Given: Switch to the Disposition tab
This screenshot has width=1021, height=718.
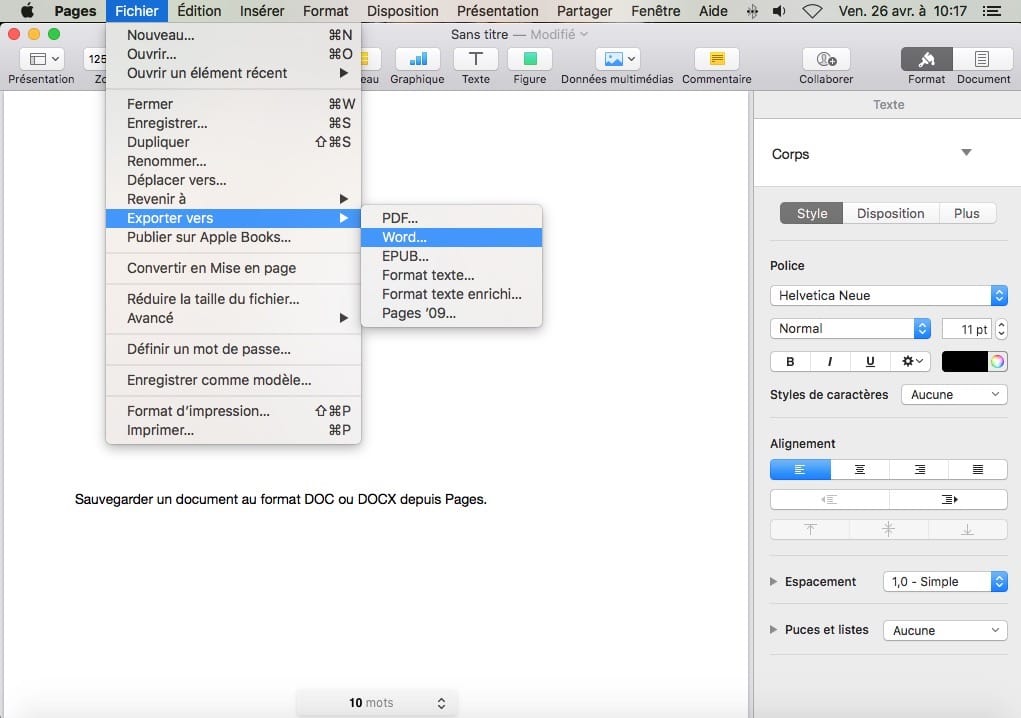Looking at the screenshot, I should [891, 214].
